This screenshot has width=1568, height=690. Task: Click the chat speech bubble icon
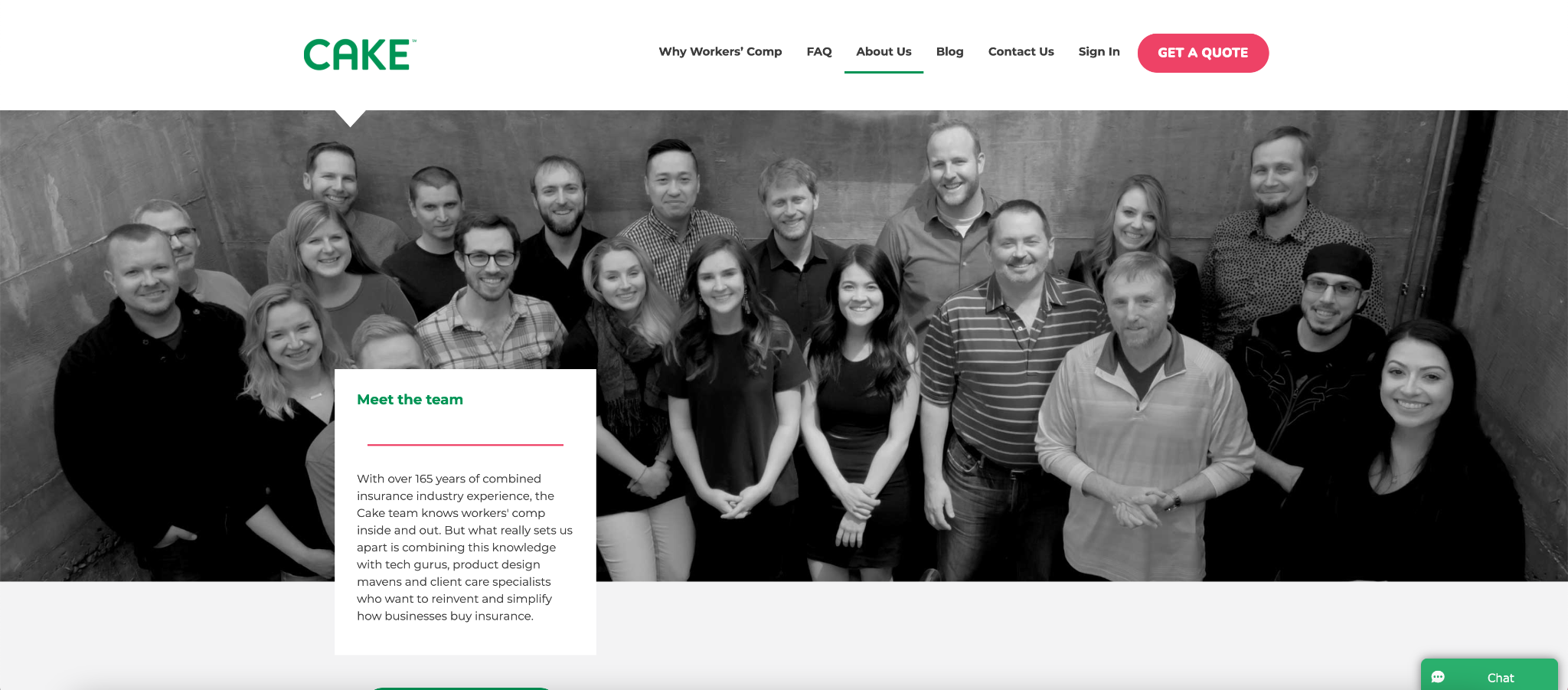point(1438,677)
